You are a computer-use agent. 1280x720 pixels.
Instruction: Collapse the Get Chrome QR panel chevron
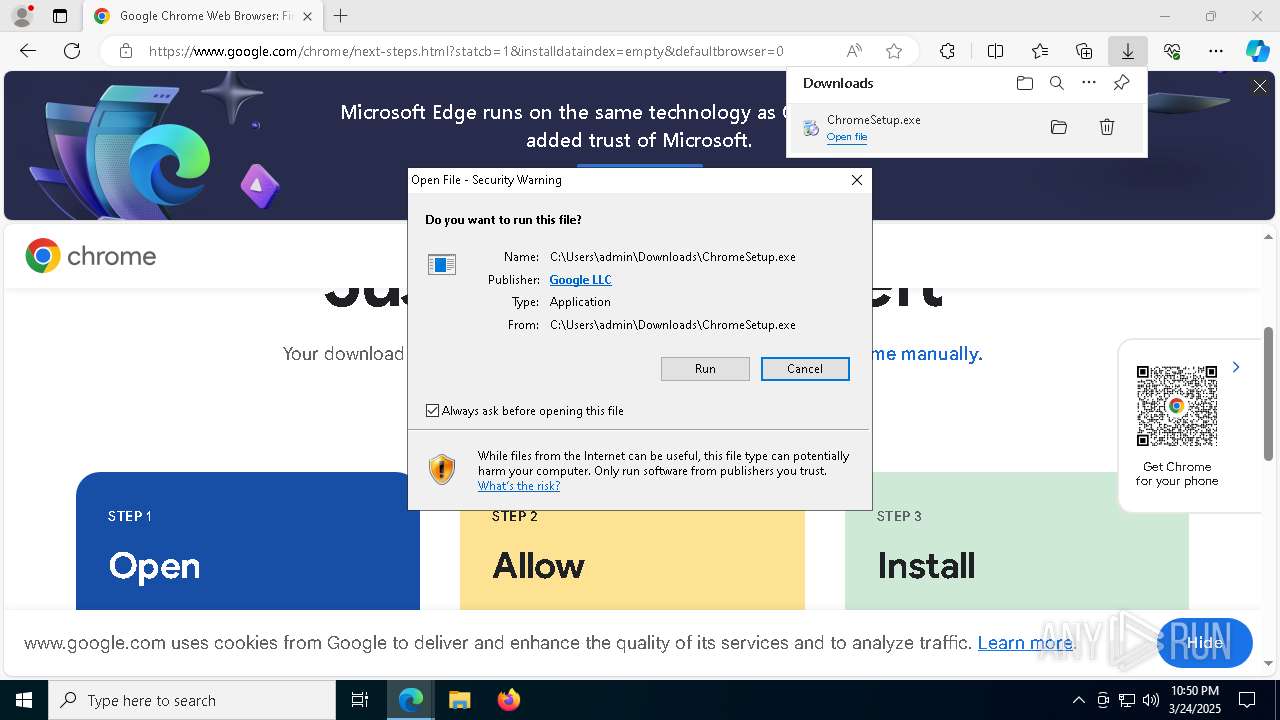(1236, 368)
